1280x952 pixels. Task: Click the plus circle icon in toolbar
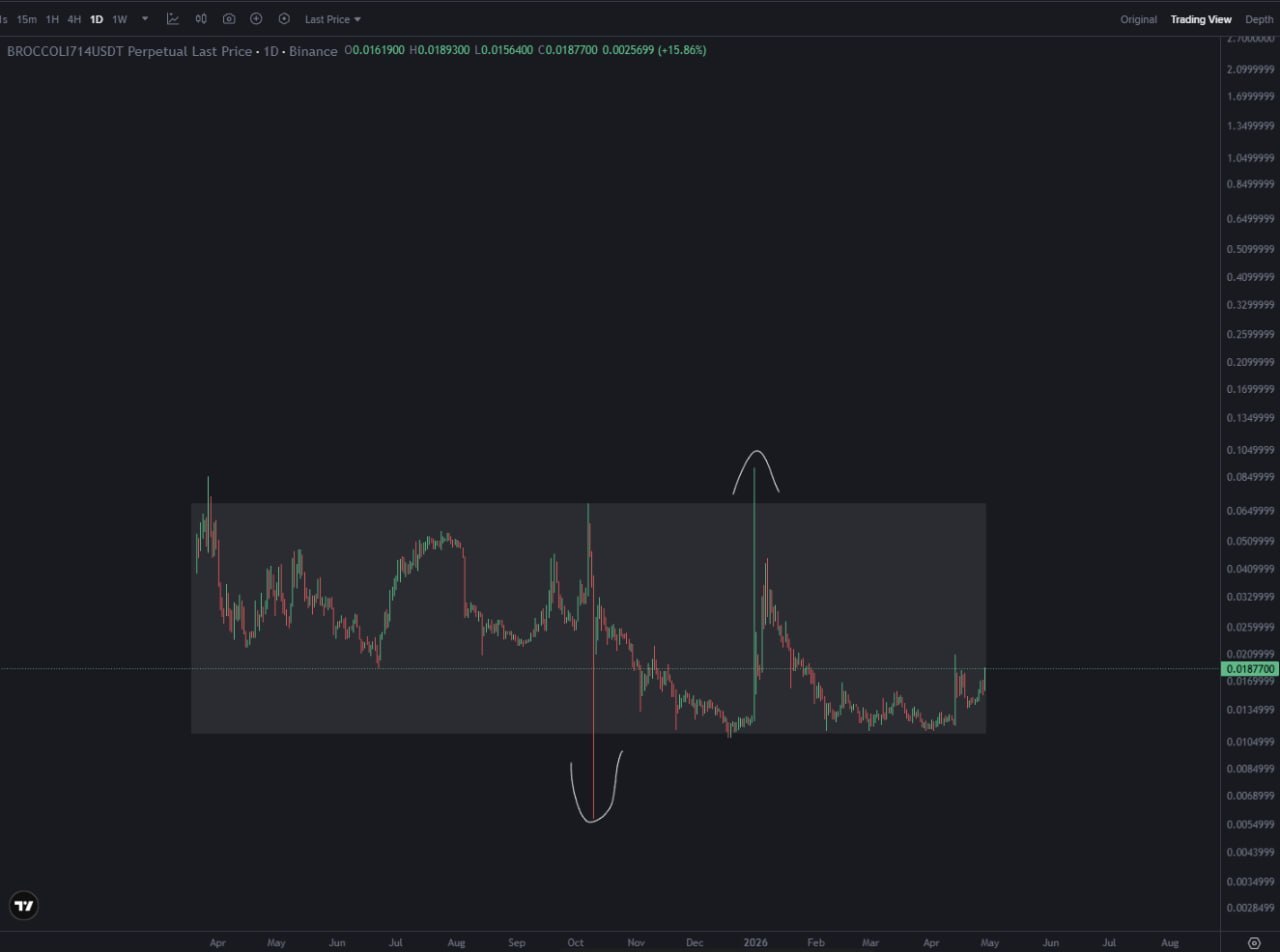pos(256,19)
